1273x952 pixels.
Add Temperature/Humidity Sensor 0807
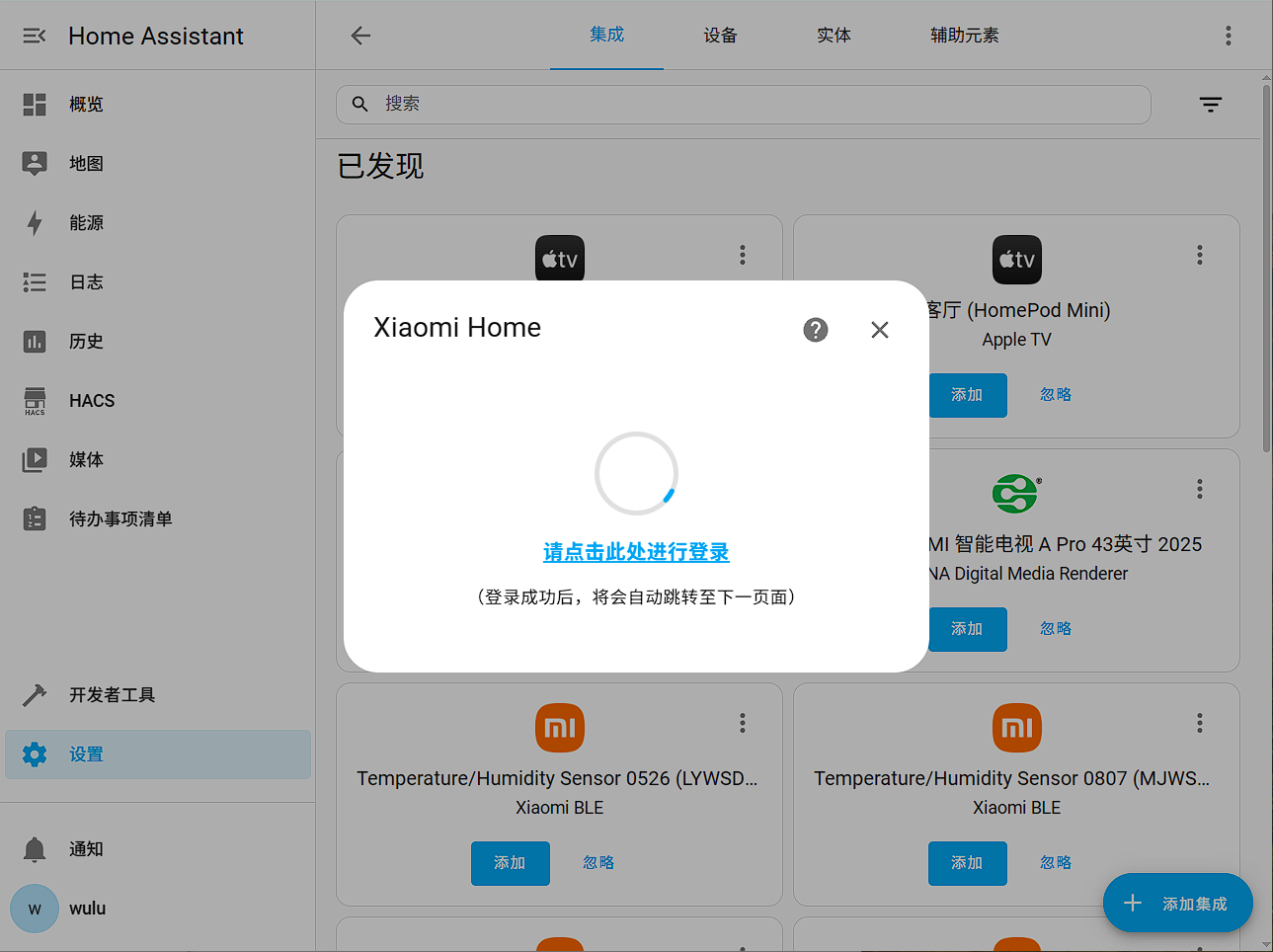(967, 863)
